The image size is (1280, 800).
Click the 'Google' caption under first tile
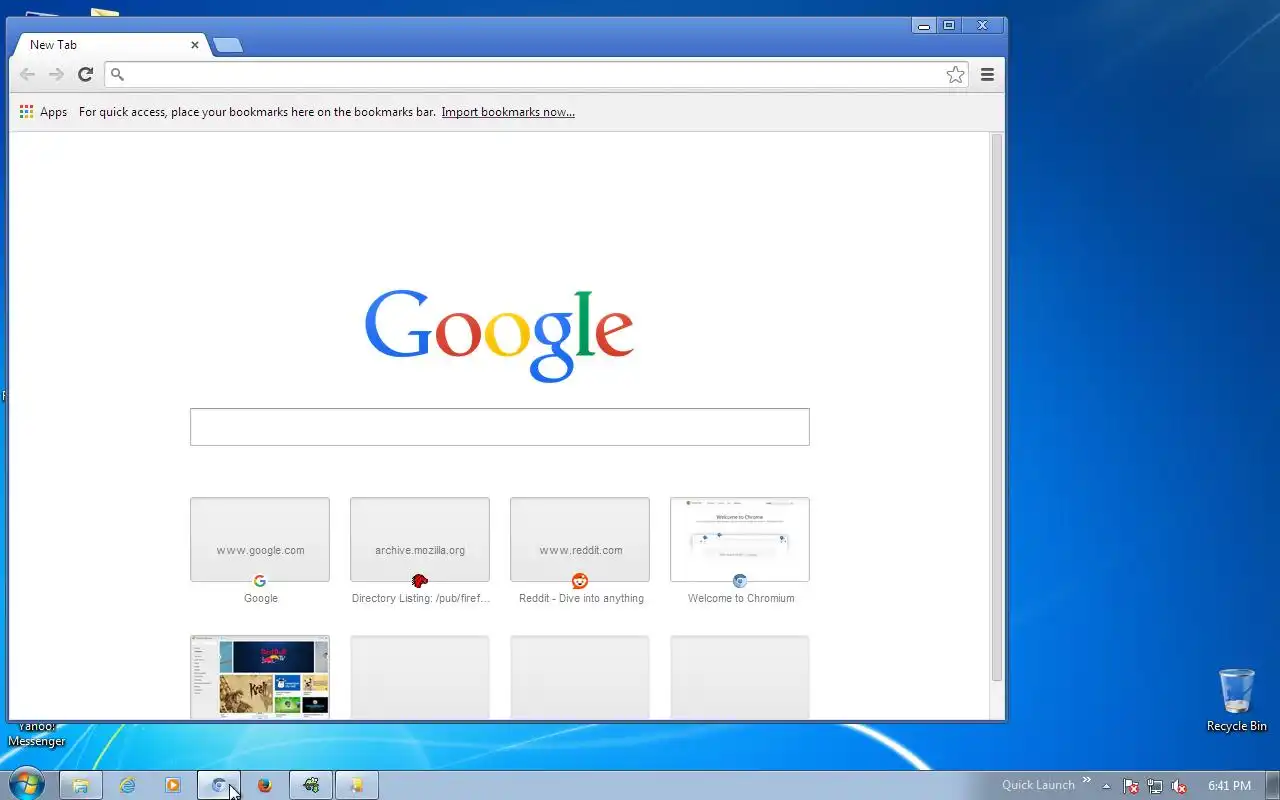point(261,598)
